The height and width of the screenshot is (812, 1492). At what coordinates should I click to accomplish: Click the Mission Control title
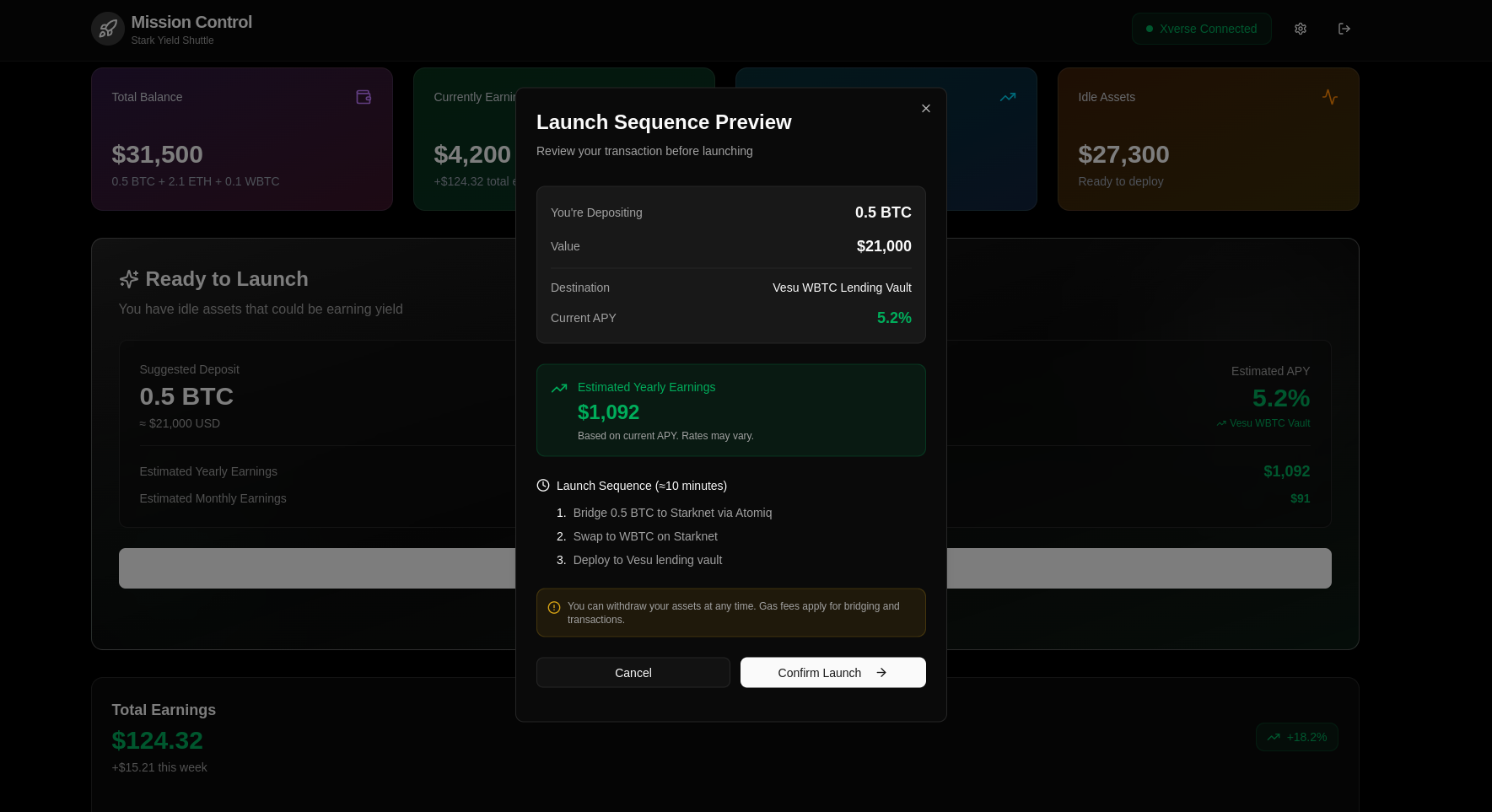tap(191, 22)
